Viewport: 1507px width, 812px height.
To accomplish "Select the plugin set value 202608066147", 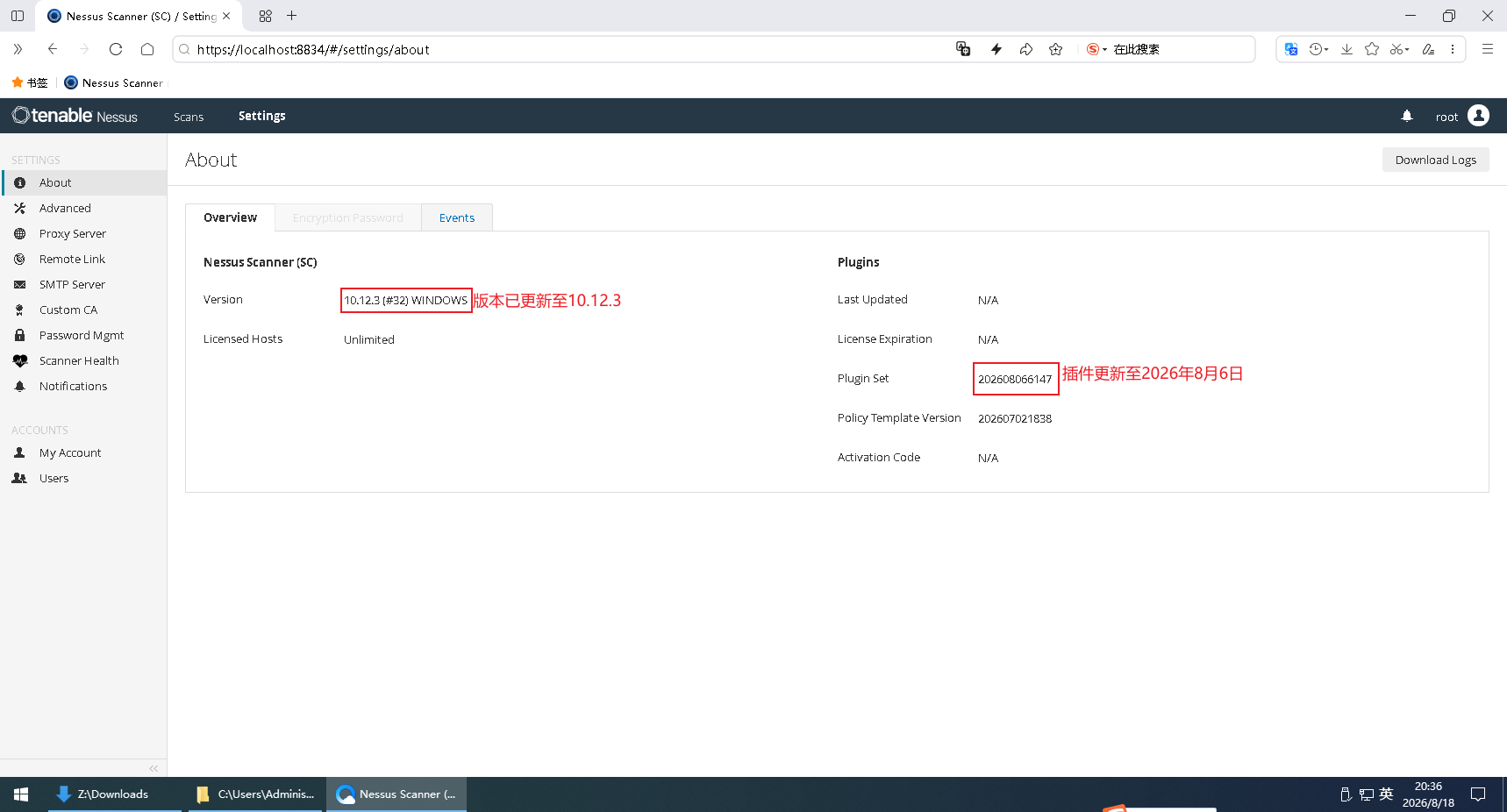I will [1015, 379].
